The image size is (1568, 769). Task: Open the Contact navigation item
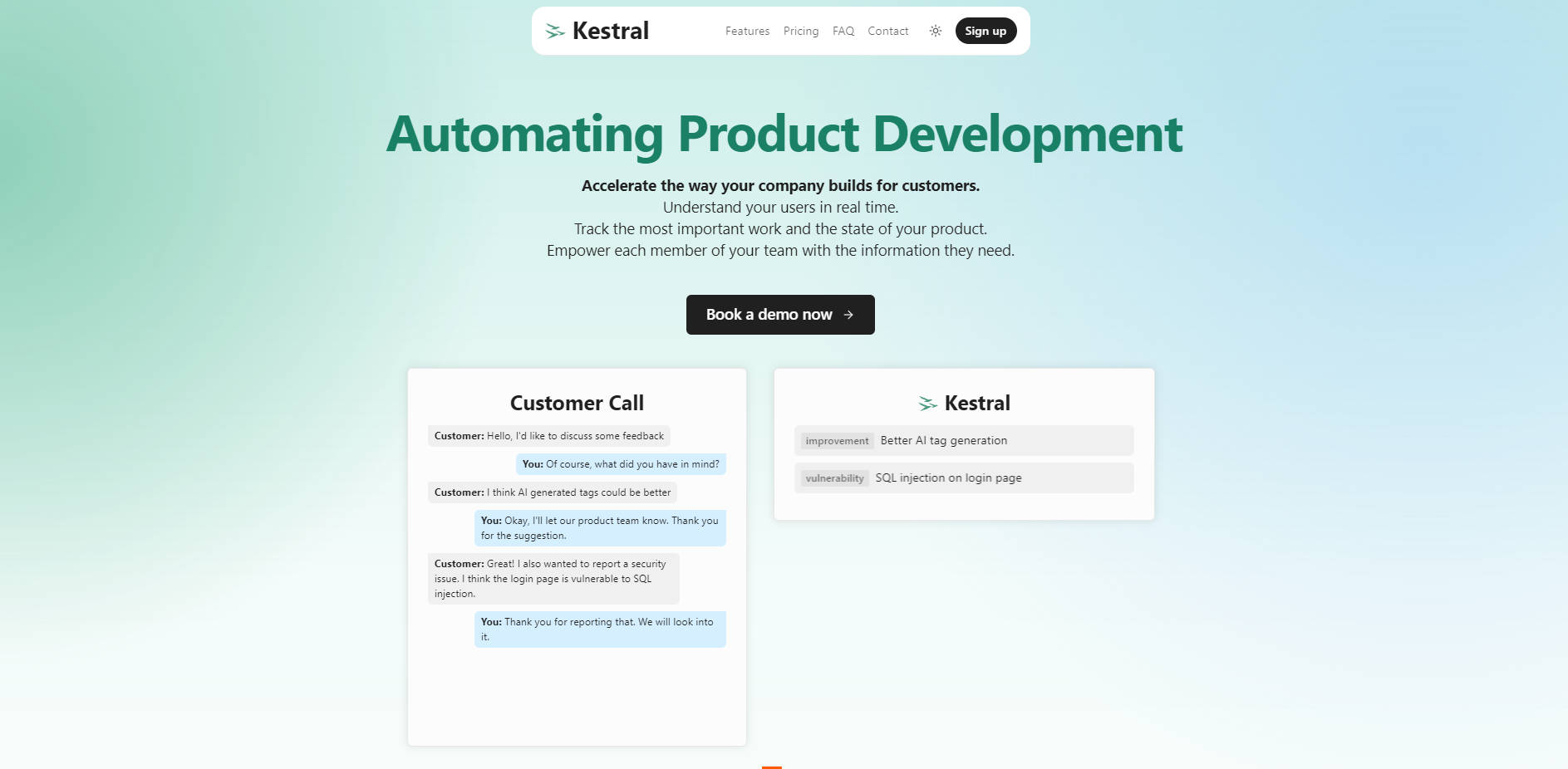887,31
